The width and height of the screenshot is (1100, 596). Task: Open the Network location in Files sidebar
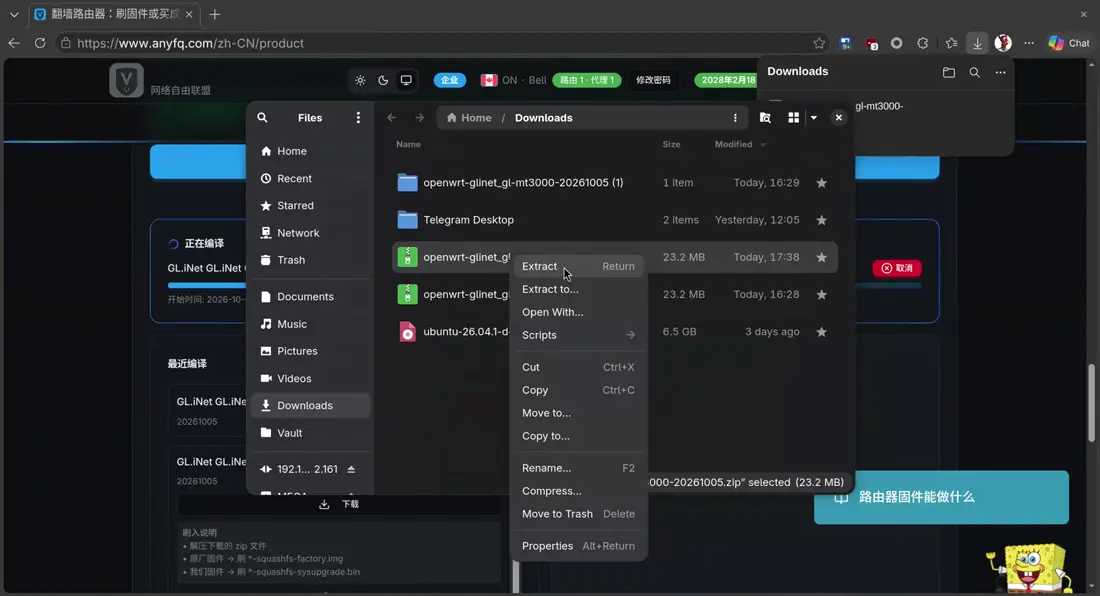pos(311,233)
